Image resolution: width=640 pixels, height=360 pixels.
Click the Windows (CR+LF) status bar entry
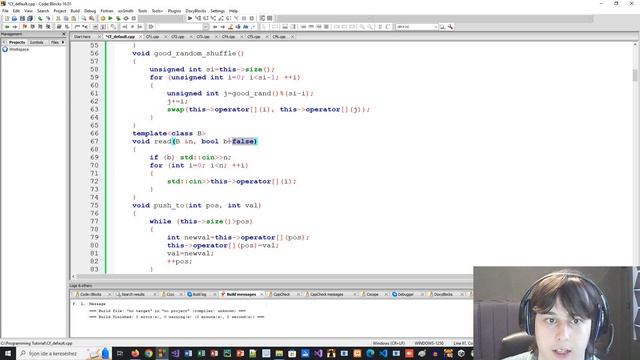(389, 343)
